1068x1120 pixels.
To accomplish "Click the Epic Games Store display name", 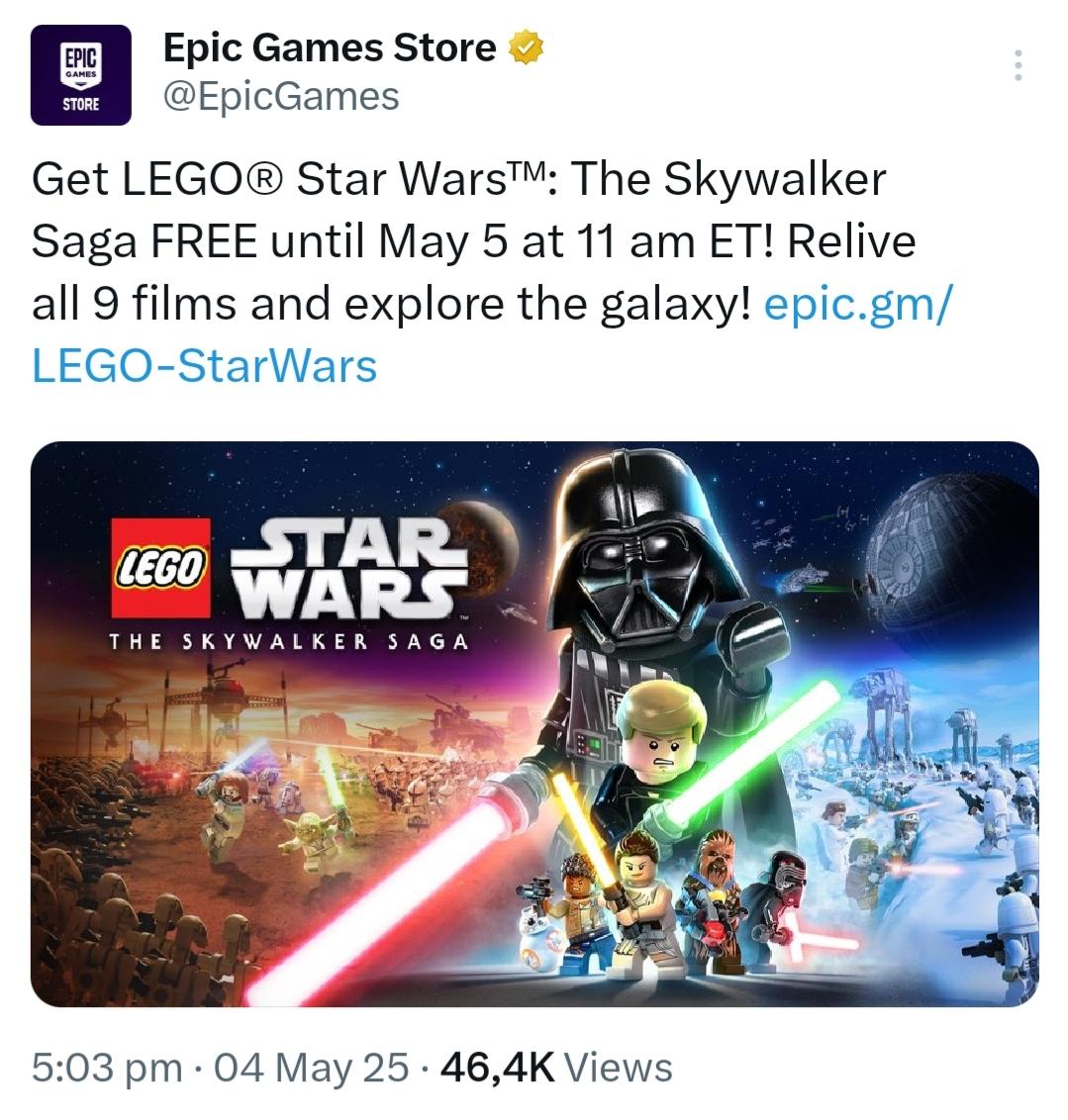I will coord(330,47).
